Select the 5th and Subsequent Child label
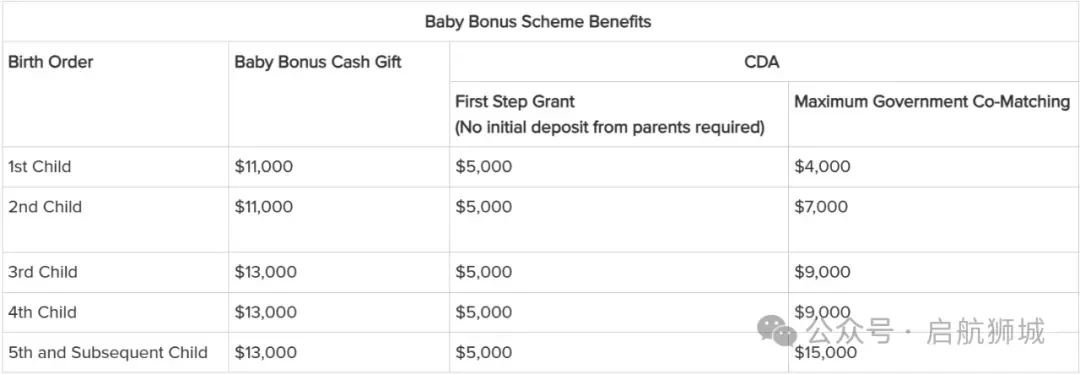This screenshot has height=375, width=1080. tap(108, 353)
